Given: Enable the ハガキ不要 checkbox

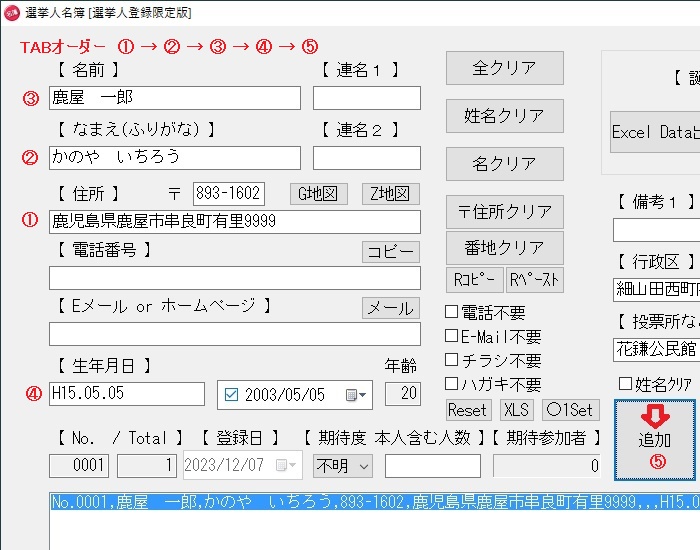Looking at the screenshot, I should 452,384.
